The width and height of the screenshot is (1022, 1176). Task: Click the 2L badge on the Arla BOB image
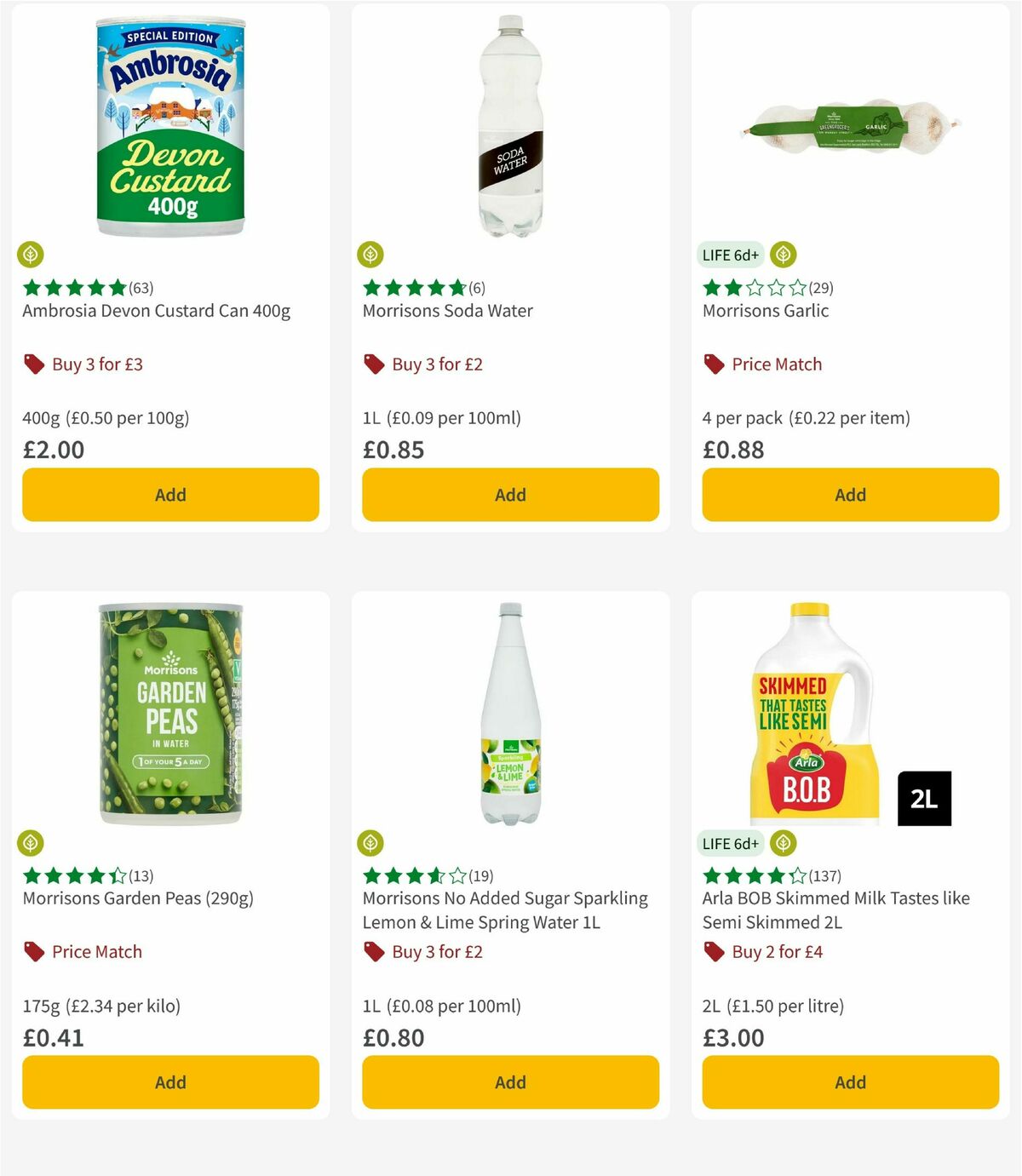[x=926, y=799]
